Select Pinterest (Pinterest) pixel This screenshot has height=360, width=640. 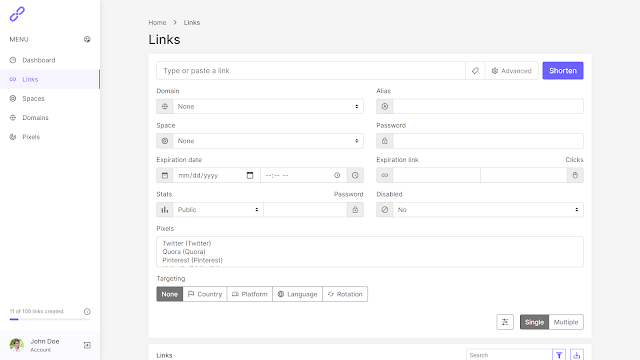coord(193,260)
